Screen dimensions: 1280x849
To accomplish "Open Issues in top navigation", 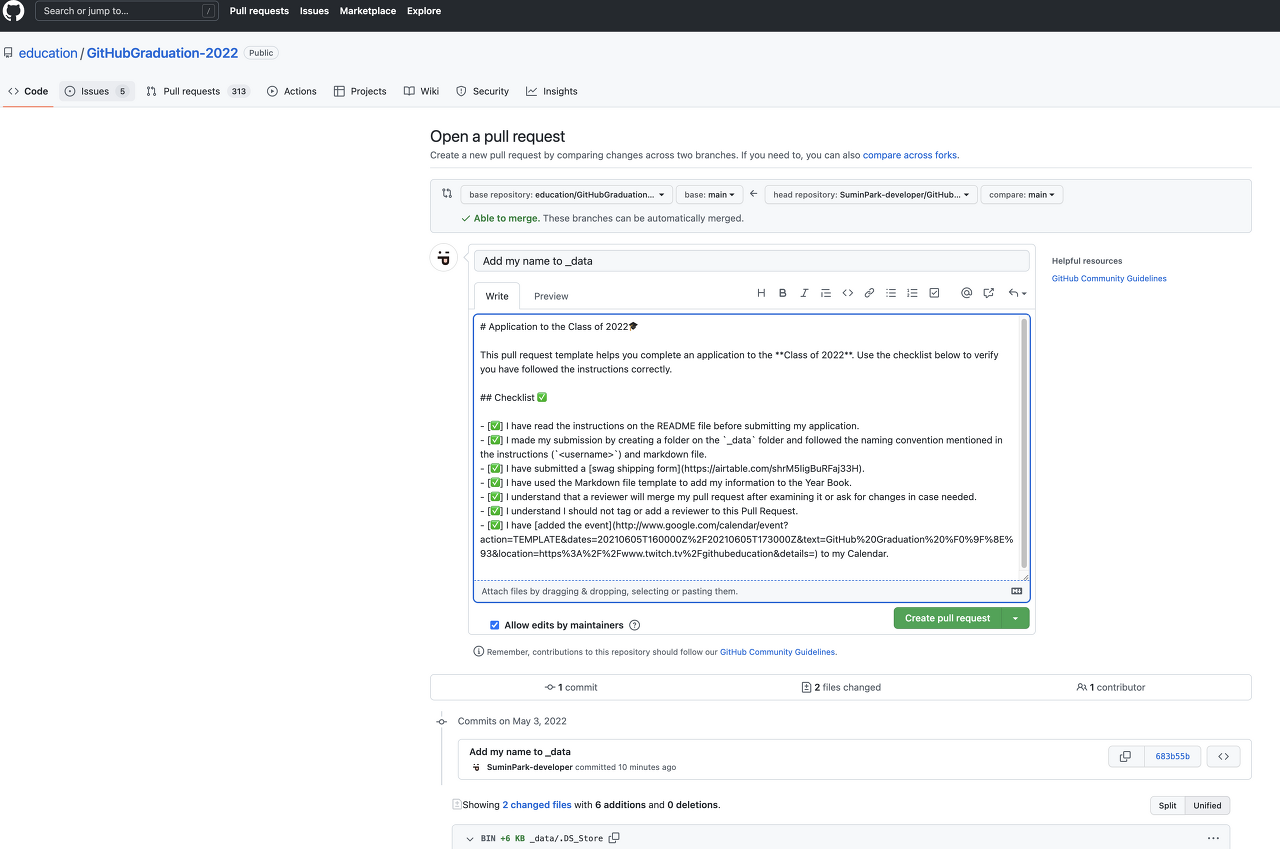I will coord(314,11).
